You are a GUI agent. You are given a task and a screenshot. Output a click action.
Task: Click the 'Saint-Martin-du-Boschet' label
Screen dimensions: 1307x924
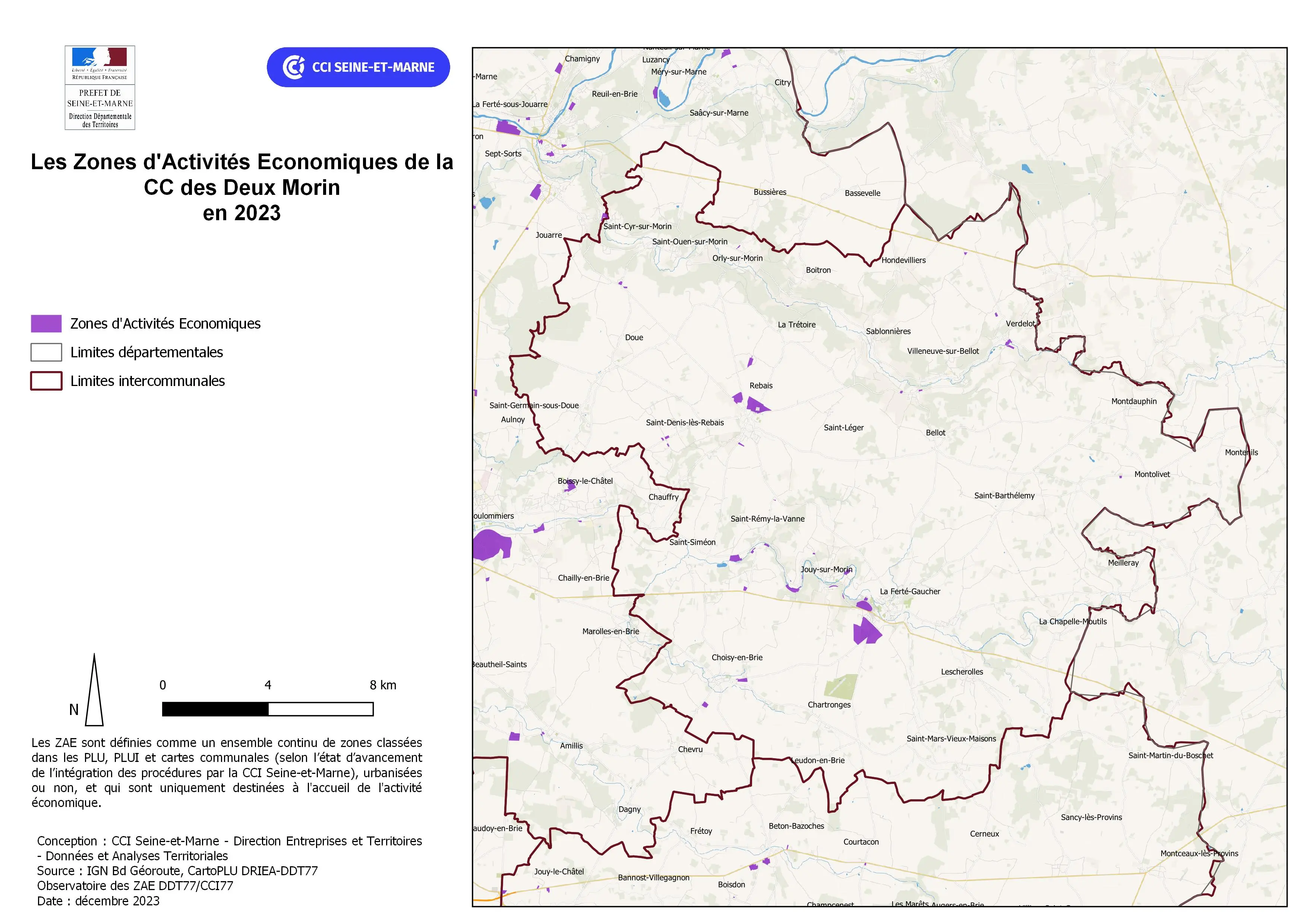(x=1170, y=756)
